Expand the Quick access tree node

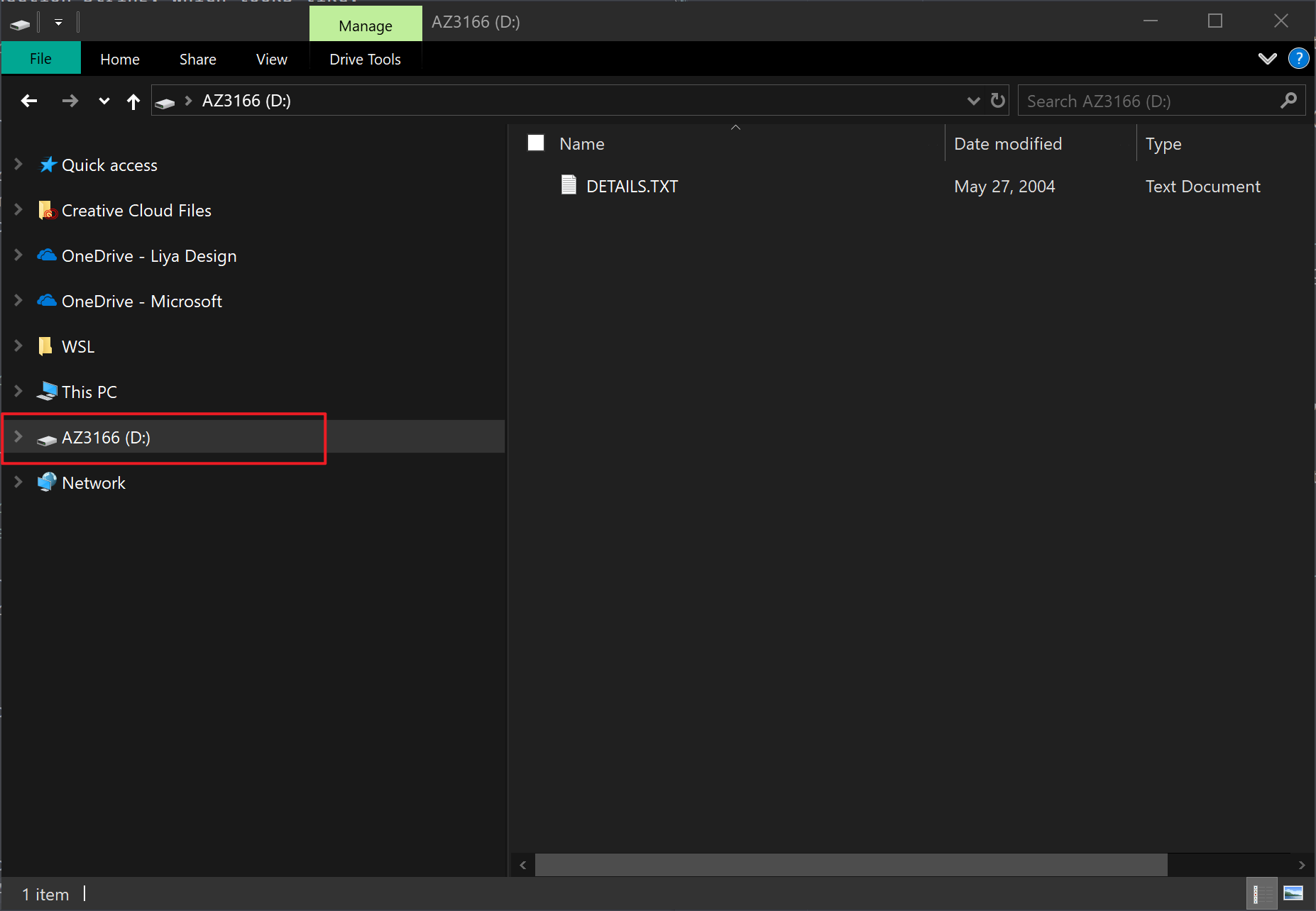18,165
